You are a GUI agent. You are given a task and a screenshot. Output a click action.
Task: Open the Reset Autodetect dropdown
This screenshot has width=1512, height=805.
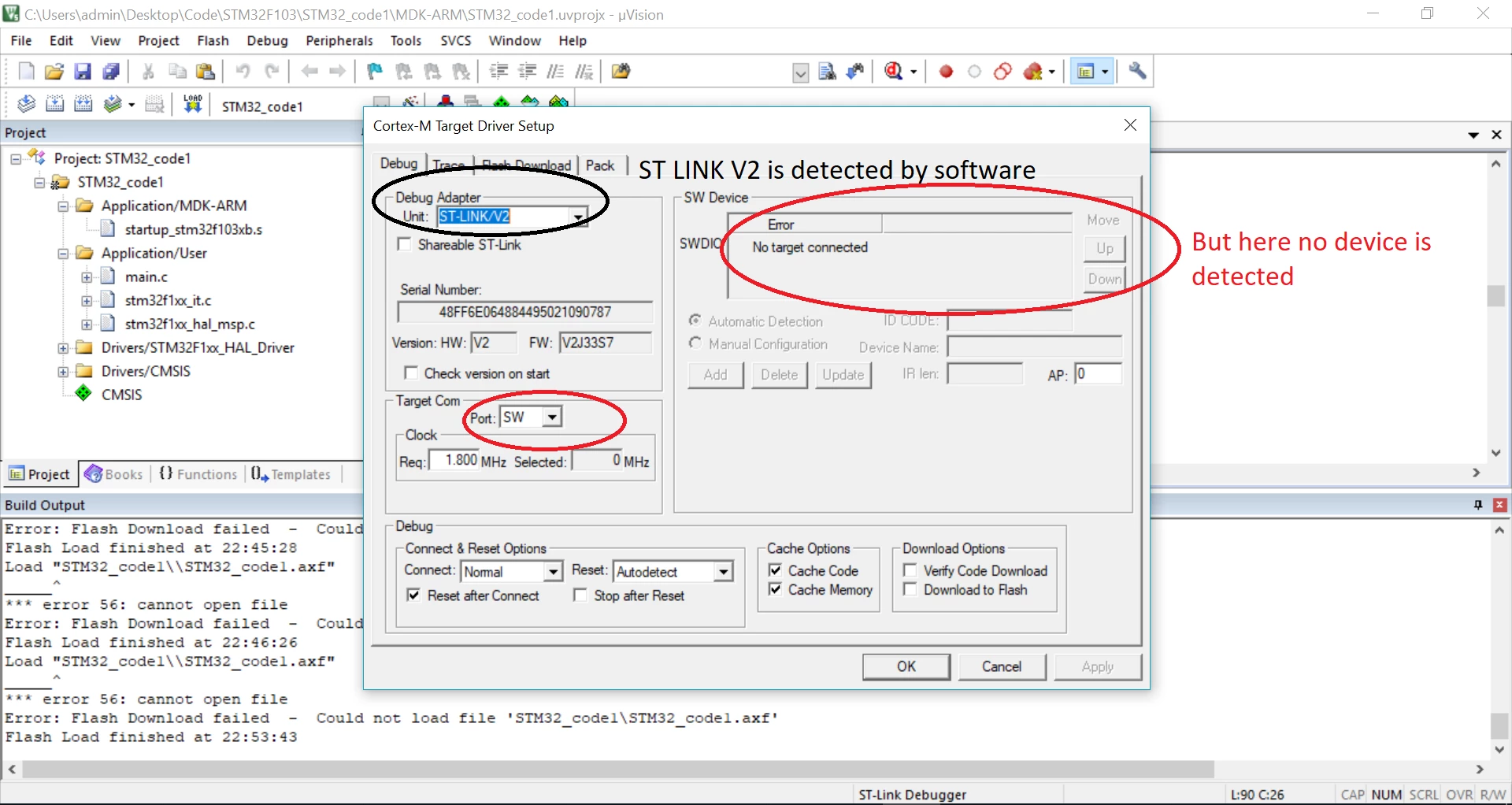723,572
